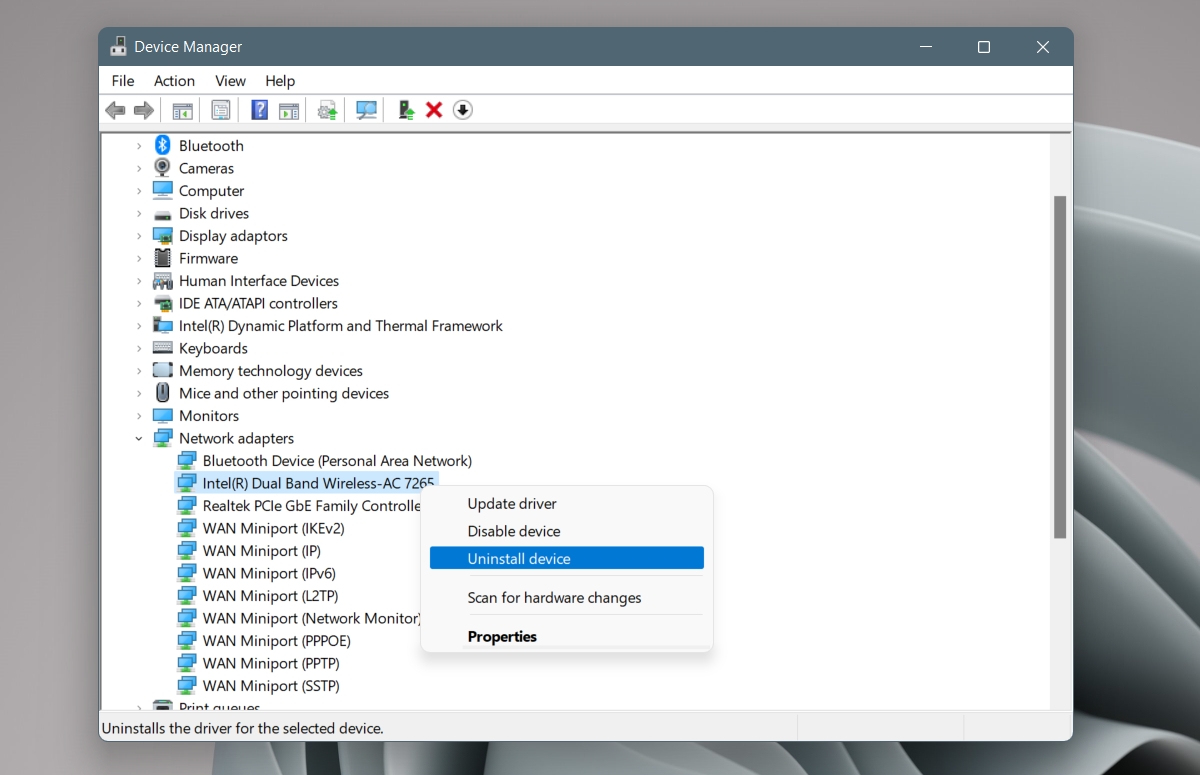Expand the Keyboards category
1200x775 pixels.
click(140, 348)
